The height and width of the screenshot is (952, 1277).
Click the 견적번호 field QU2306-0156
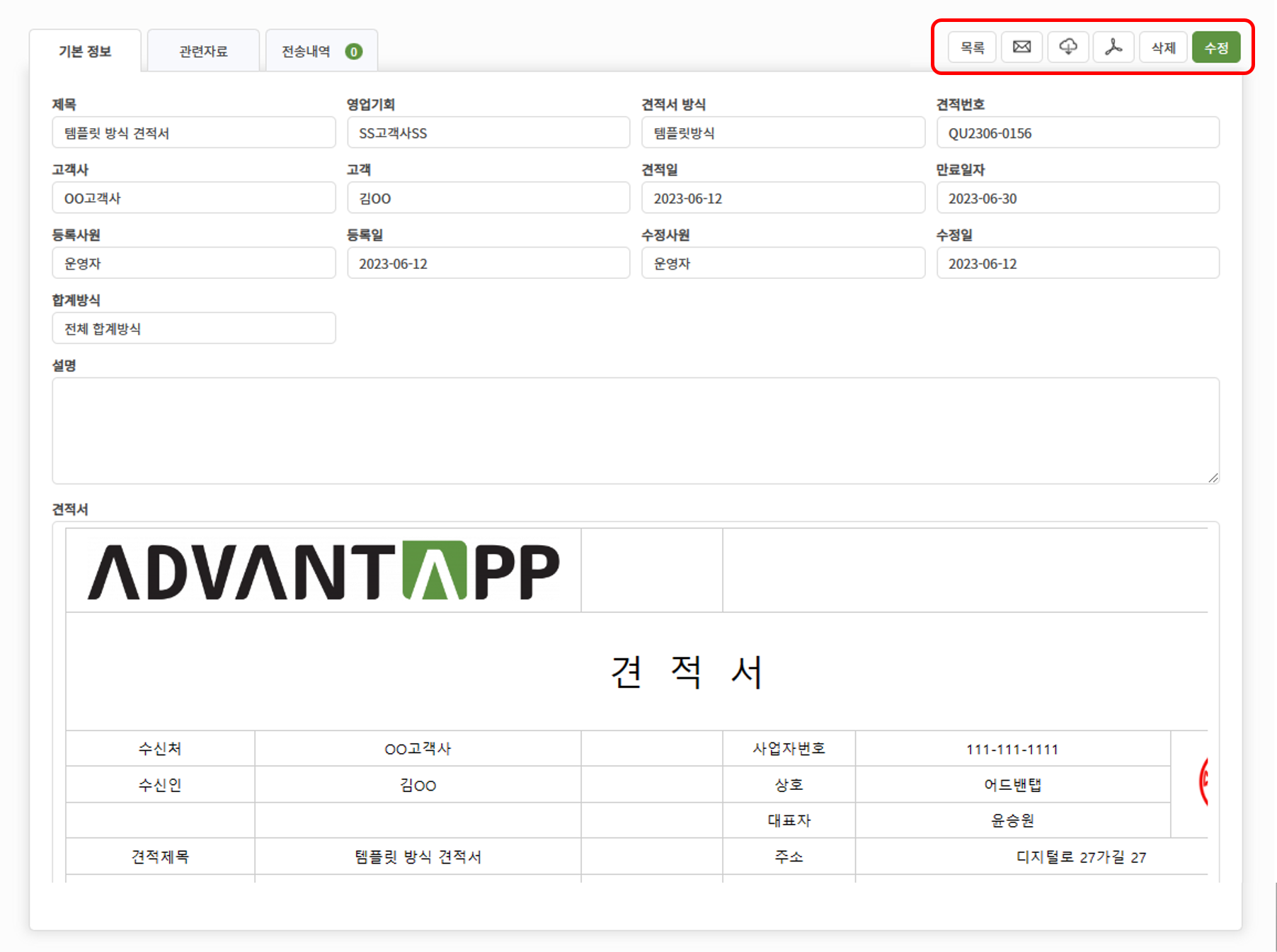click(x=1078, y=132)
